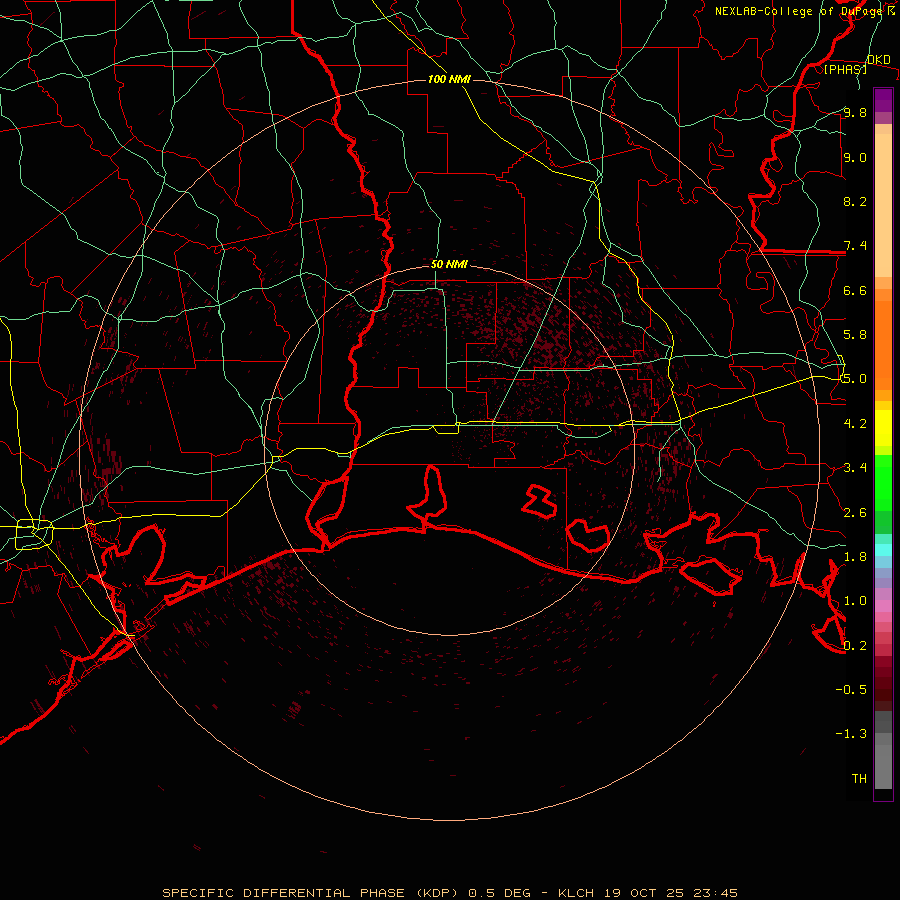Click the [PHAS] units label

coord(845,69)
